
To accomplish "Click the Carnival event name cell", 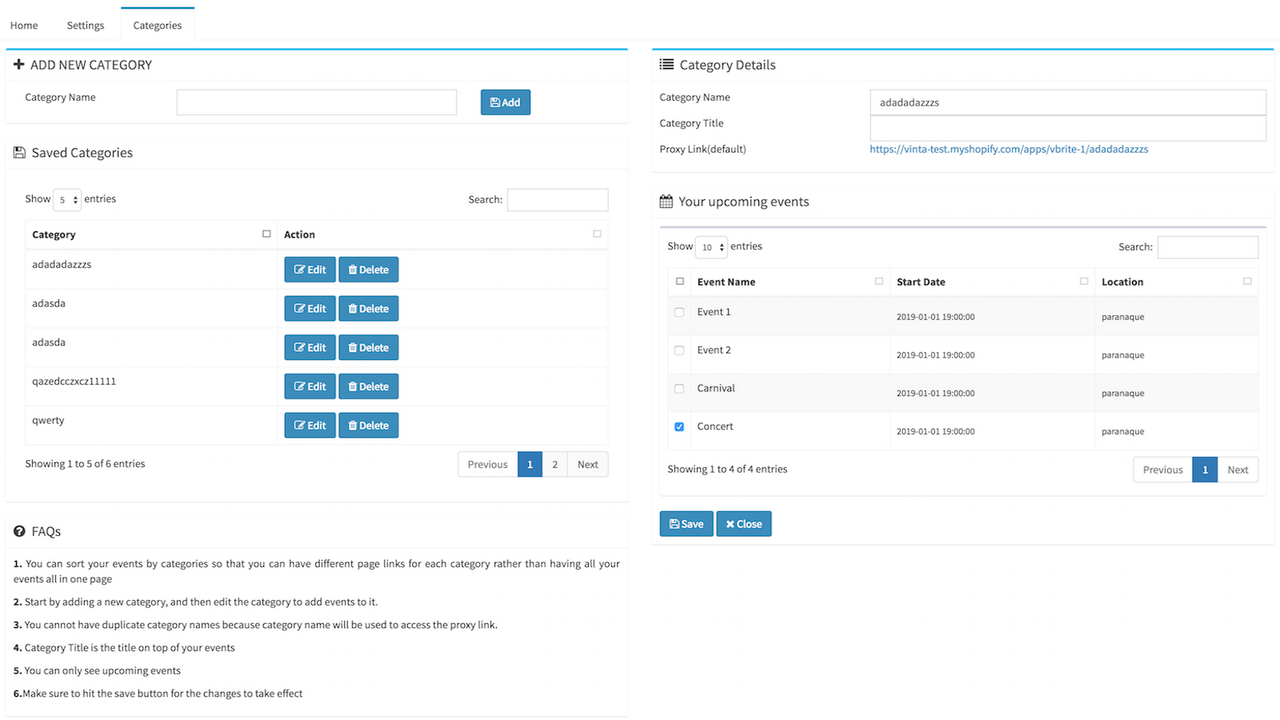I will (790, 393).
